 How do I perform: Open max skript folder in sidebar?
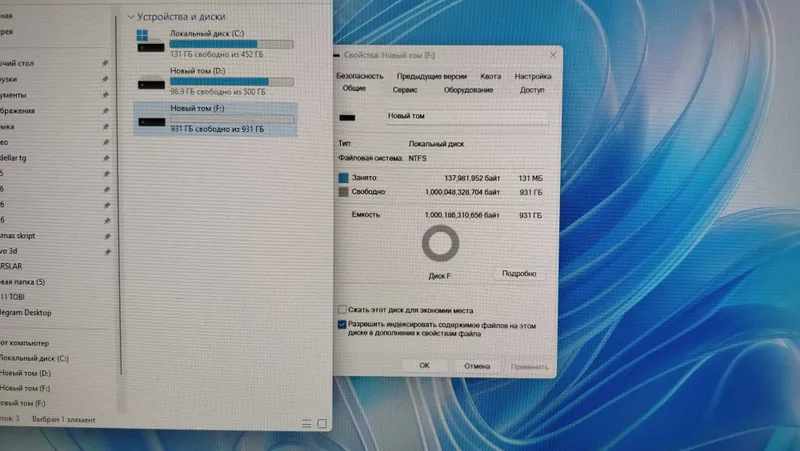coord(18,236)
